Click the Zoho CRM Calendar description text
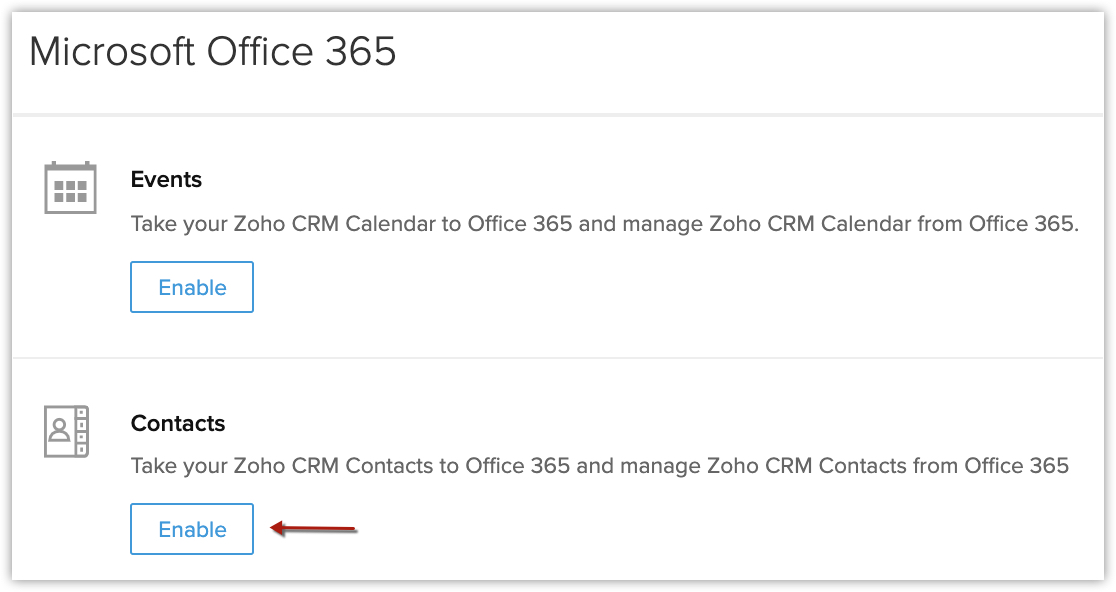1116x592 pixels. 604,224
